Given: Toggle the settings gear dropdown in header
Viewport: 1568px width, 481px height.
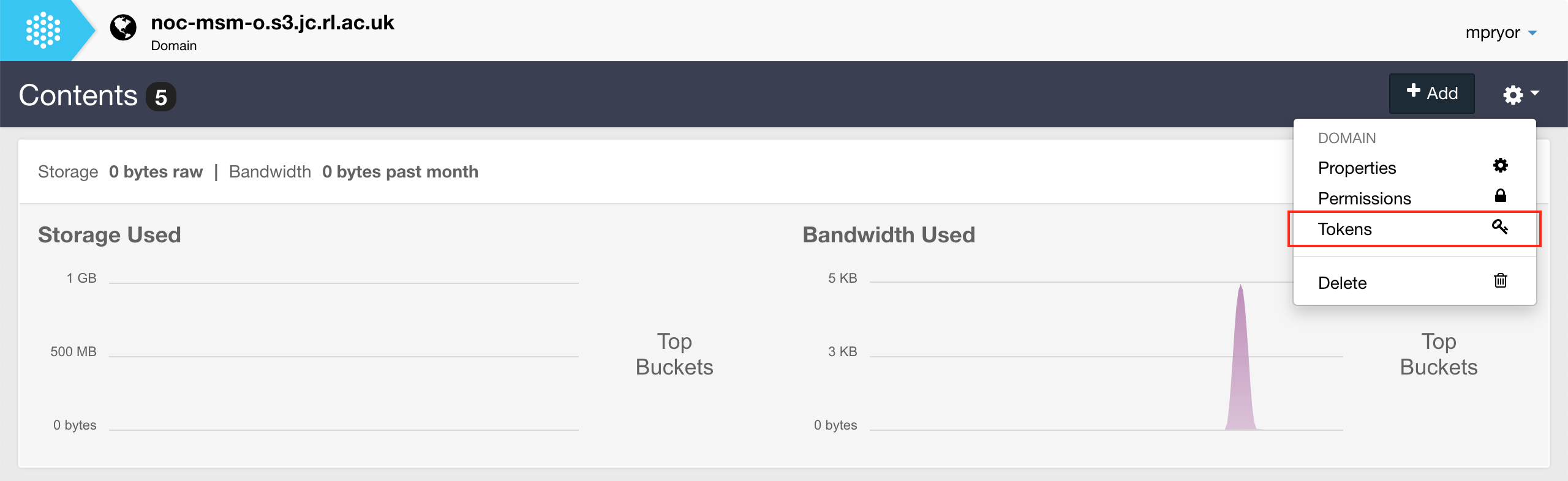Looking at the screenshot, I should click(x=1520, y=94).
